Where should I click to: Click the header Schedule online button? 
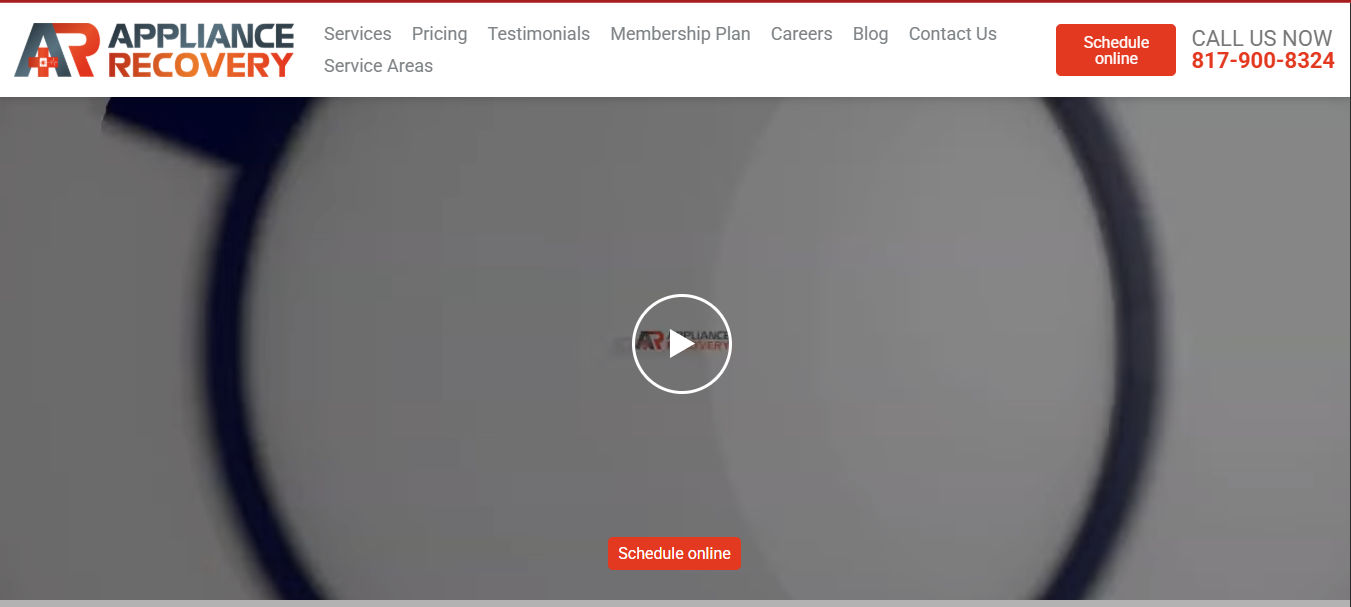click(1116, 50)
